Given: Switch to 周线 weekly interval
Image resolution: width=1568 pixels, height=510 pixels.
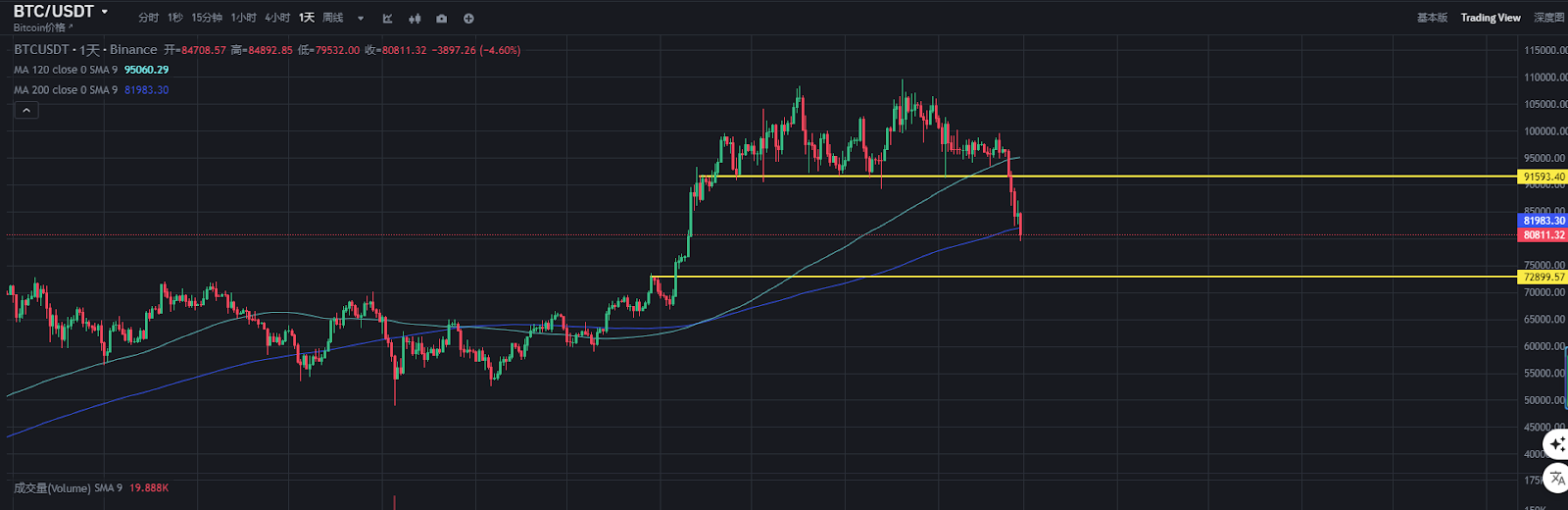Looking at the screenshot, I should (x=333, y=18).
